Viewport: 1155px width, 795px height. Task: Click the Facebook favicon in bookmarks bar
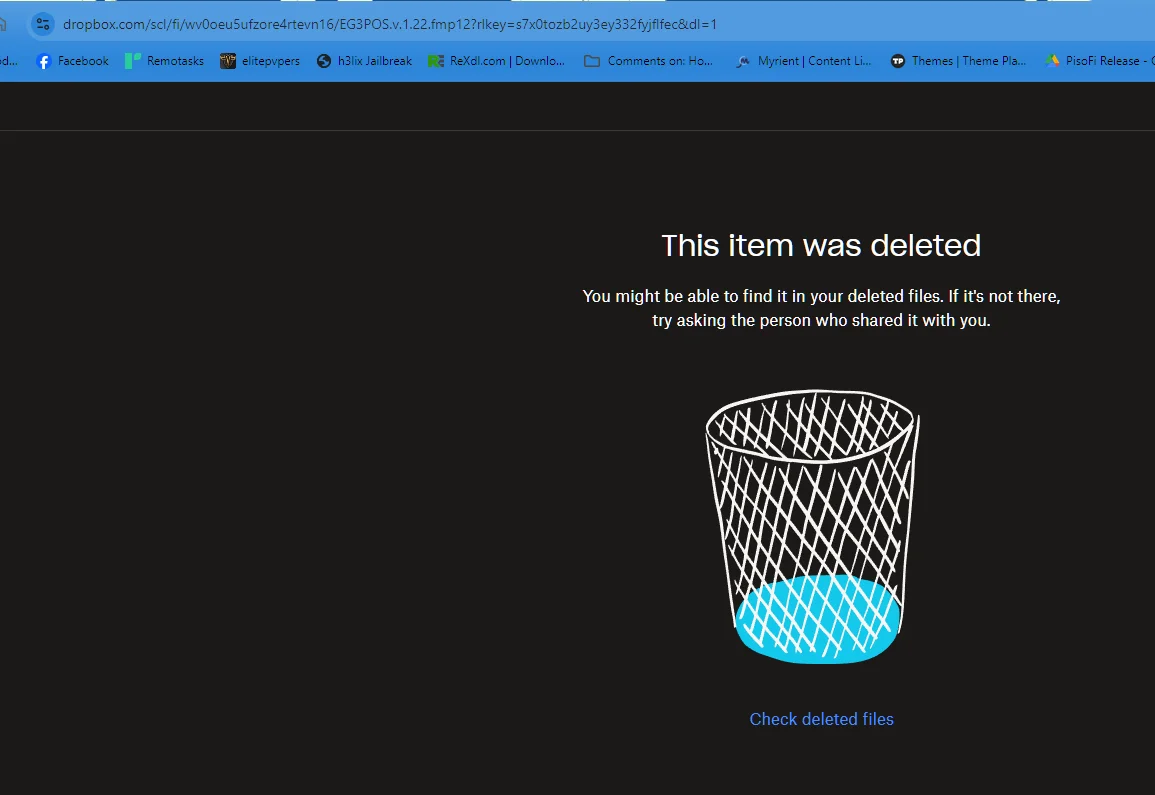[x=43, y=61]
